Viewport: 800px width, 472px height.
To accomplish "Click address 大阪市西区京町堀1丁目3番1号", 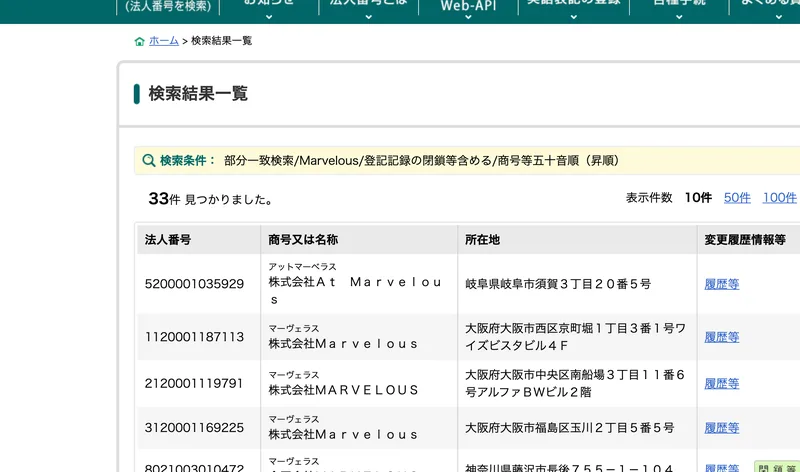I will point(576,337).
